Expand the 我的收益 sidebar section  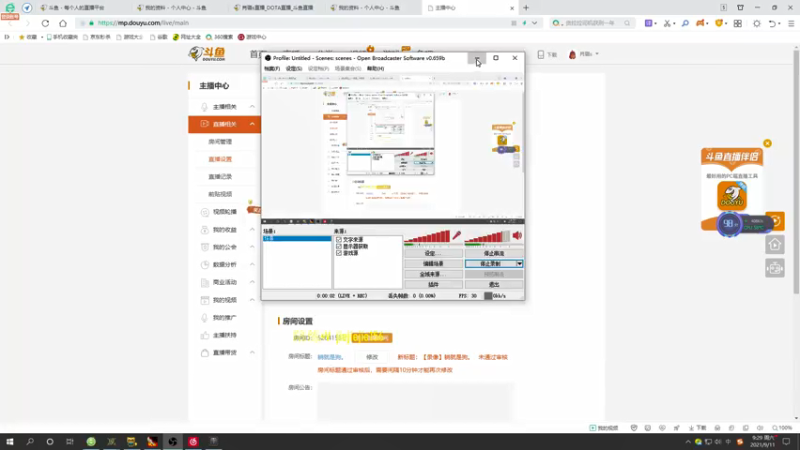click(x=252, y=230)
